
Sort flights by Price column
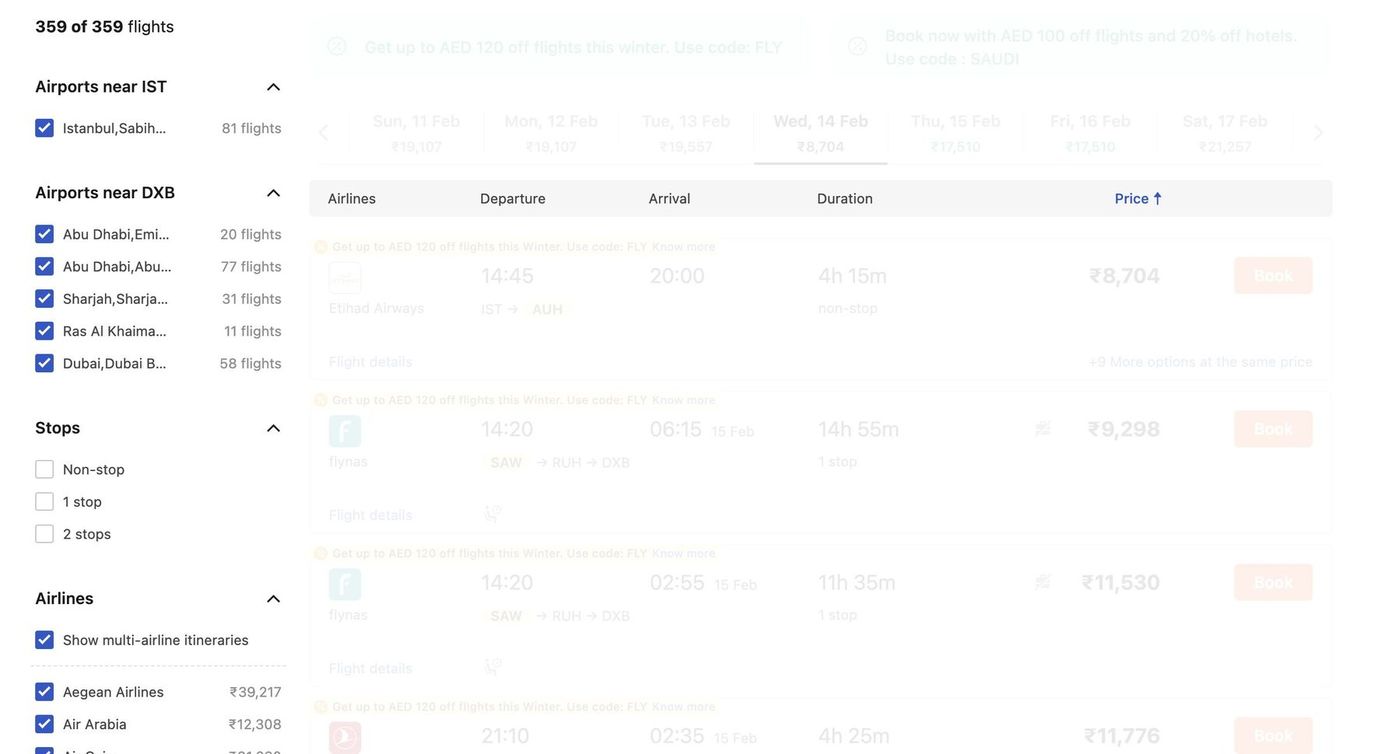pyautogui.click(x=1138, y=198)
